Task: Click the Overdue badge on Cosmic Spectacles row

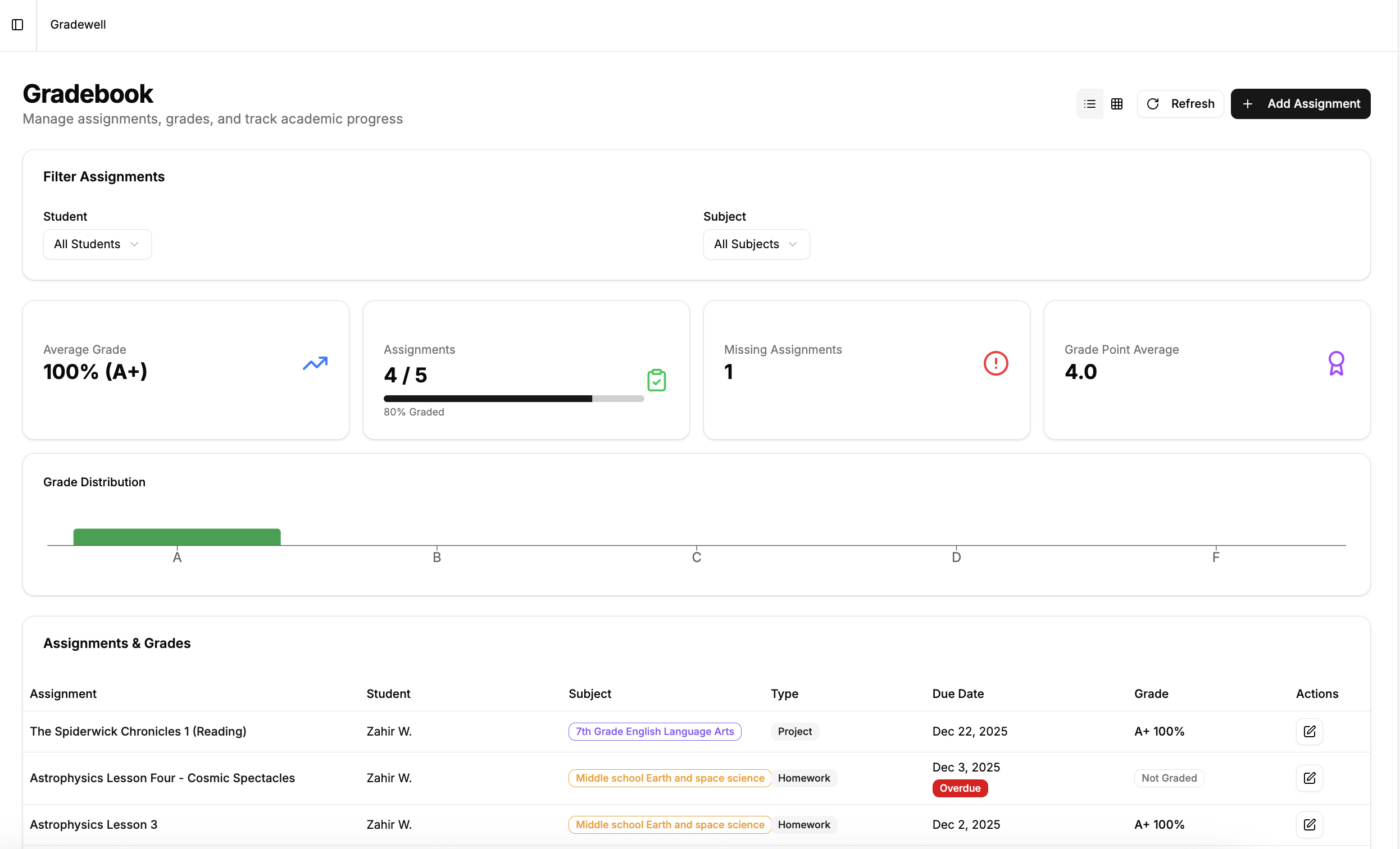Action: (960, 788)
